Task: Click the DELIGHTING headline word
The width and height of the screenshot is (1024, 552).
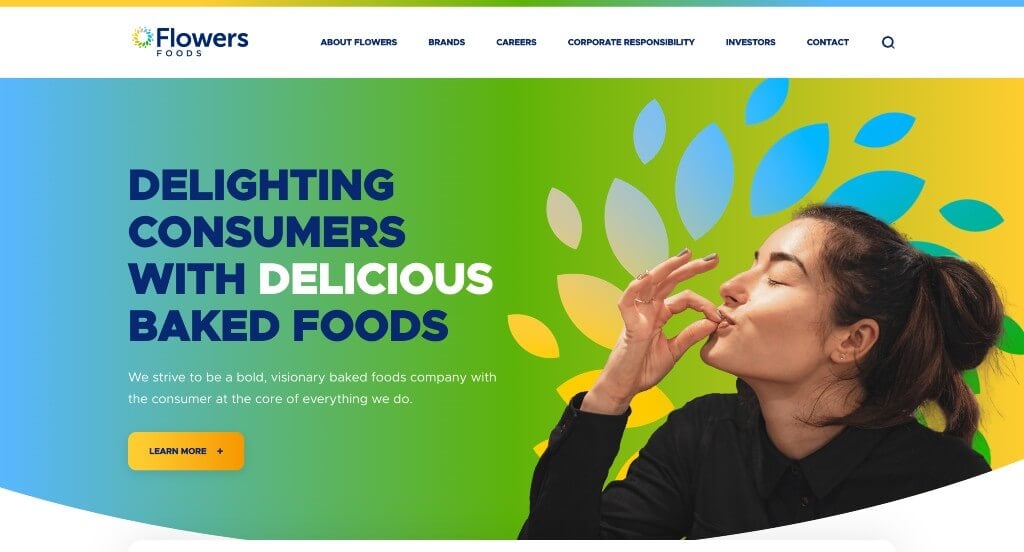Action: (x=261, y=185)
